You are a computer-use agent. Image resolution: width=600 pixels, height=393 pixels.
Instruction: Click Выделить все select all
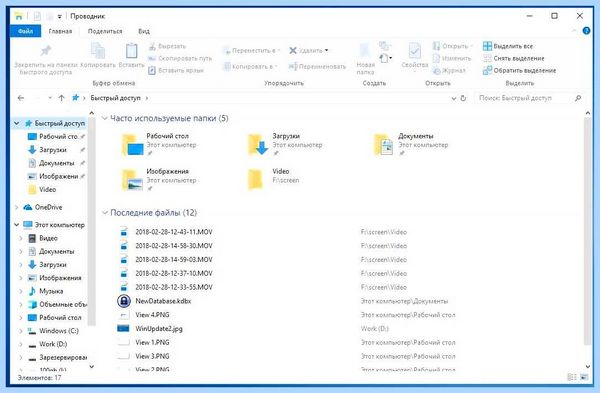pos(508,46)
